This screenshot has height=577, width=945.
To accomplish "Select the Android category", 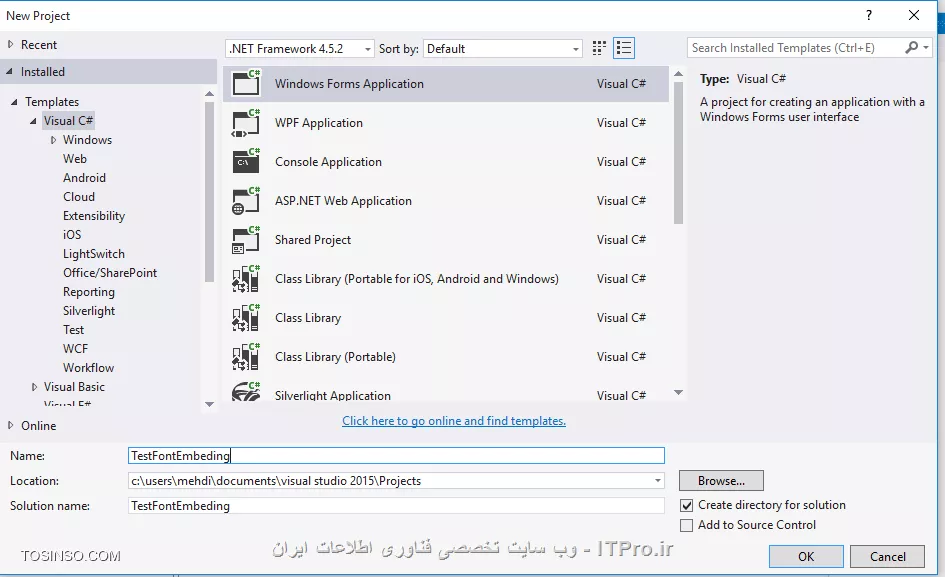I will [x=84, y=178].
